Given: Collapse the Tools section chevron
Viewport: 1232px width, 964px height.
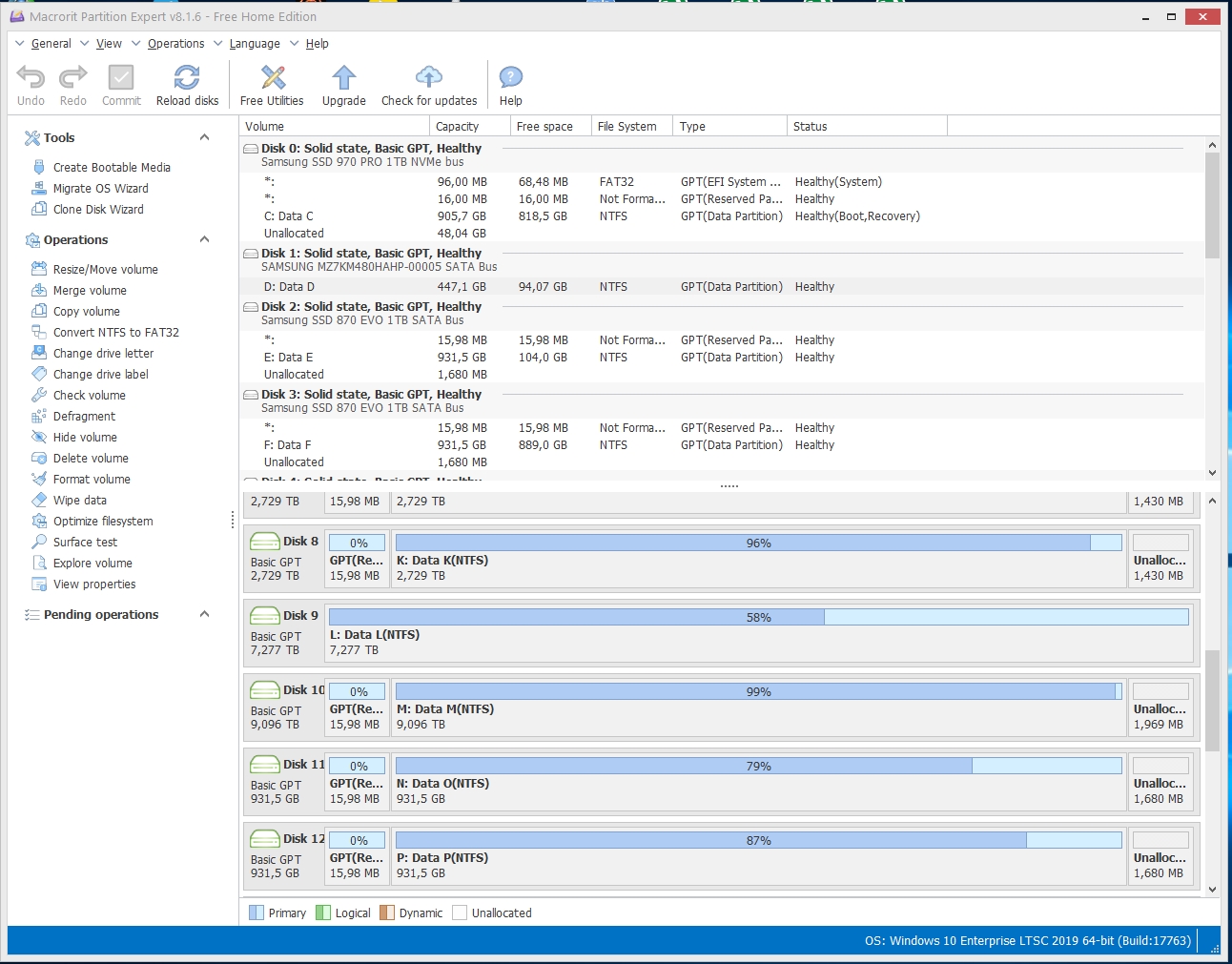Looking at the screenshot, I should pos(204,138).
